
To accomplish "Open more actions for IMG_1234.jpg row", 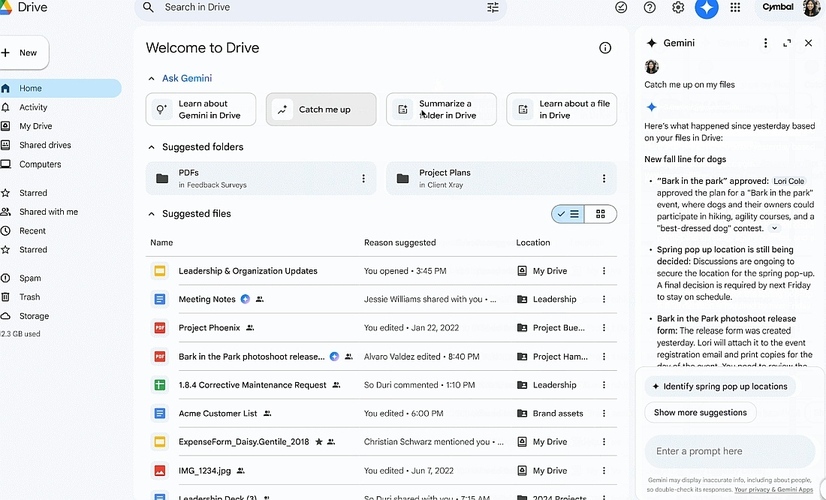I will coord(604,470).
